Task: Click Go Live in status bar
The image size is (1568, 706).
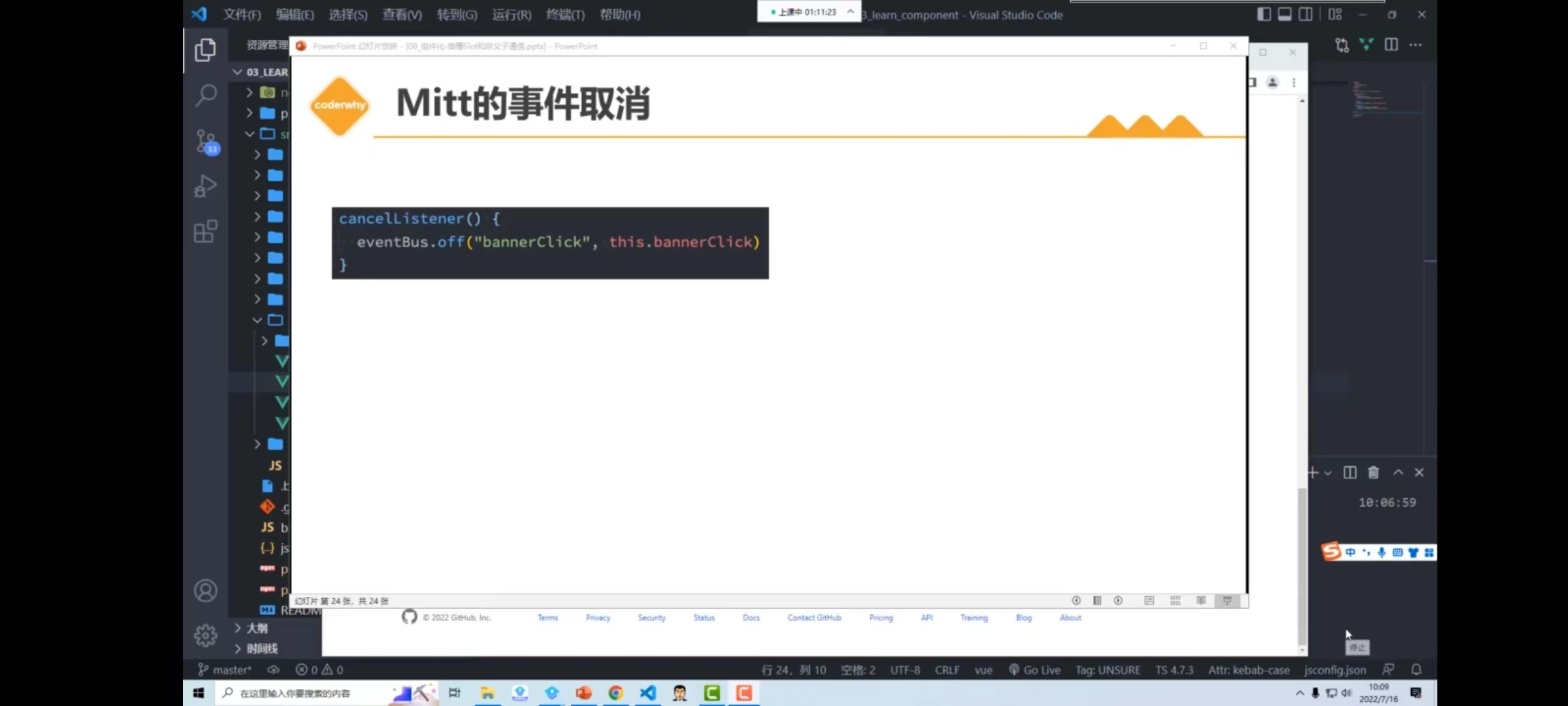Action: 1034,670
